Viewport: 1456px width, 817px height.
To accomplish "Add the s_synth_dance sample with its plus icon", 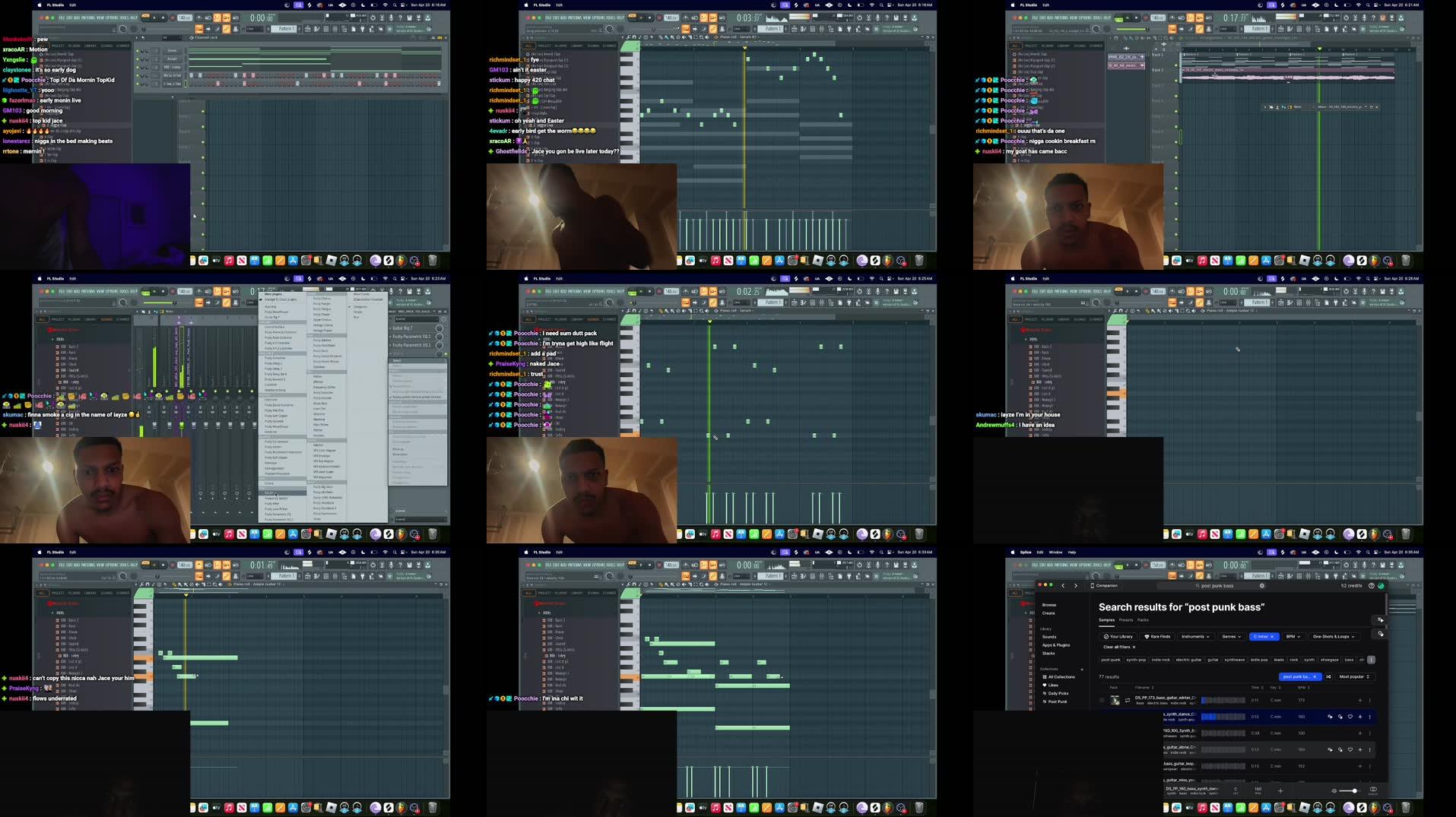I will click(x=1360, y=717).
